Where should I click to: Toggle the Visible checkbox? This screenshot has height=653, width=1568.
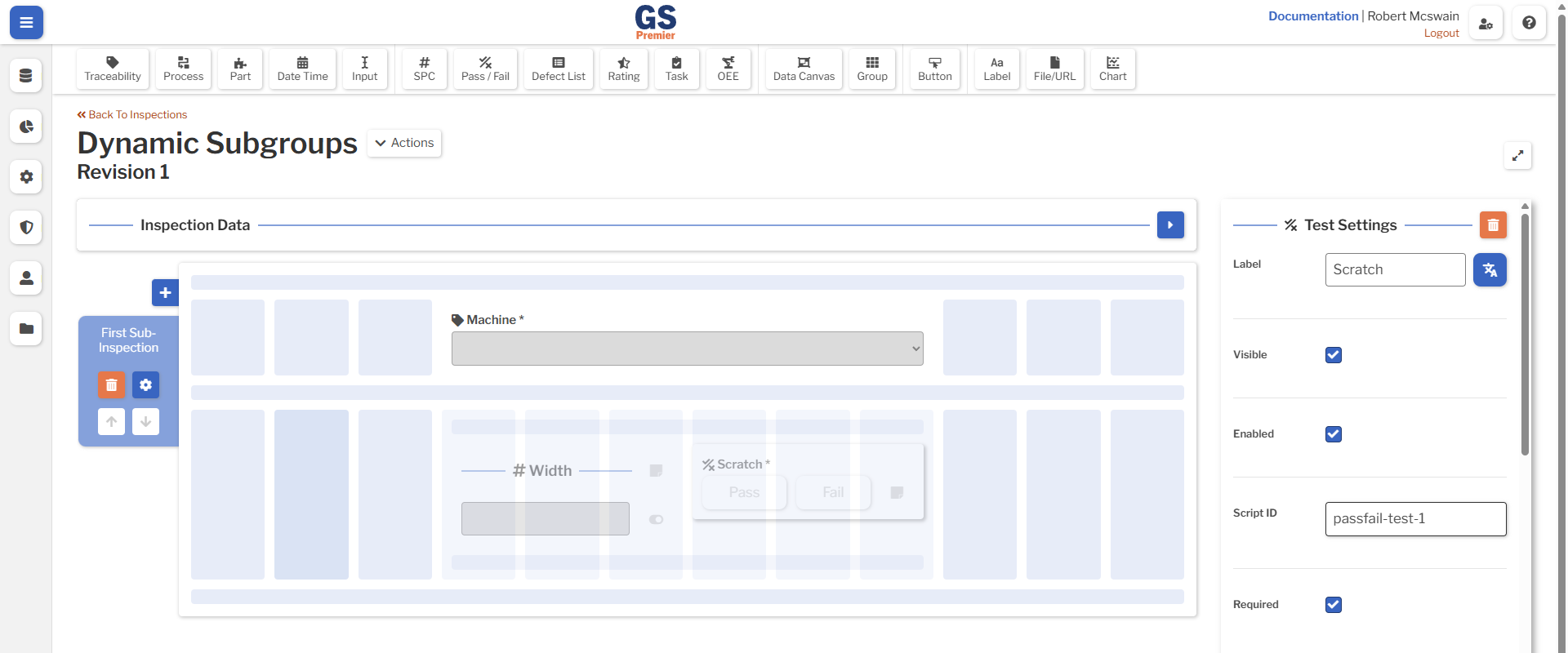[1334, 355]
